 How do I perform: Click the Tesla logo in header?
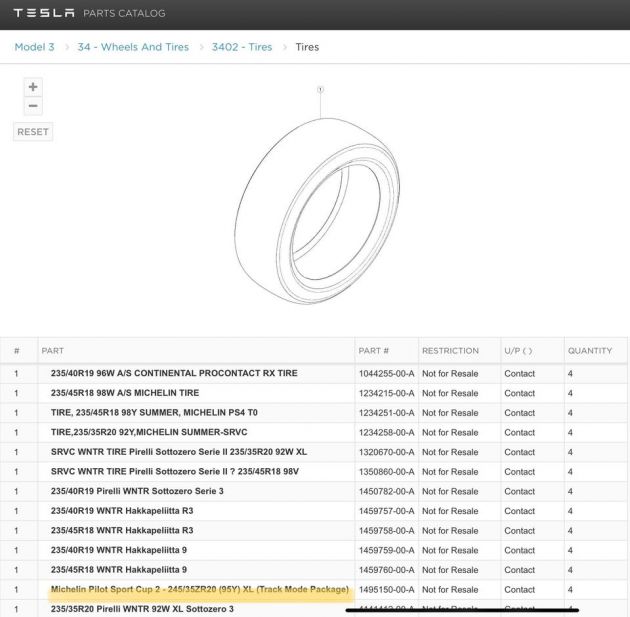pos(44,13)
